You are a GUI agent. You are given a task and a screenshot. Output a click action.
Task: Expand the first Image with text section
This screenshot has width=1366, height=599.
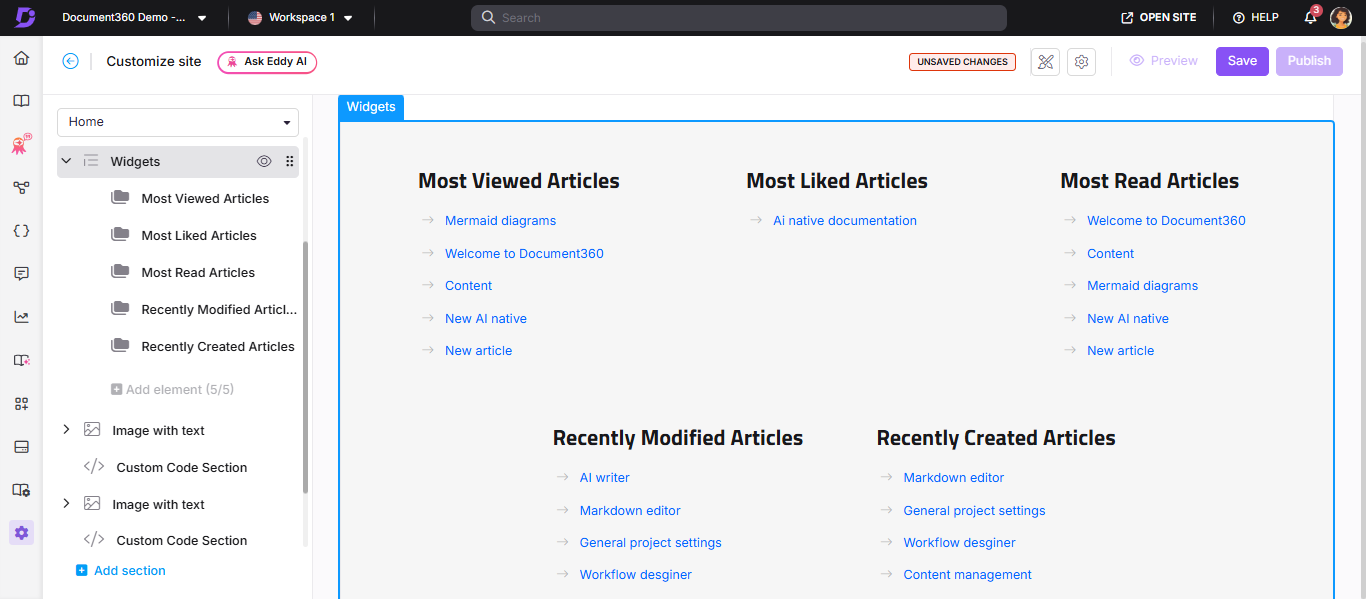(x=66, y=430)
